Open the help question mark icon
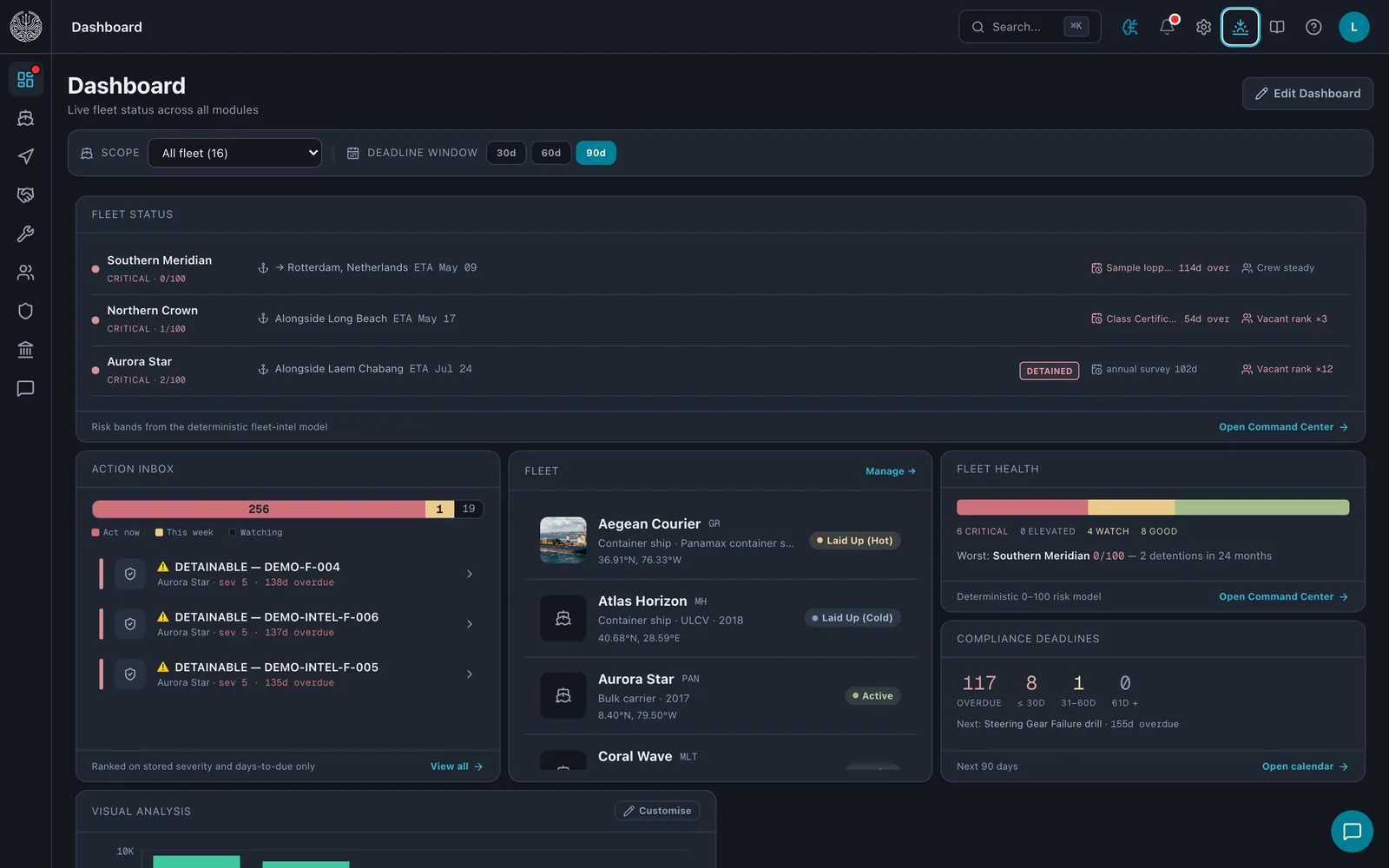This screenshot has width=1389, height=868. coord(1313,27)
